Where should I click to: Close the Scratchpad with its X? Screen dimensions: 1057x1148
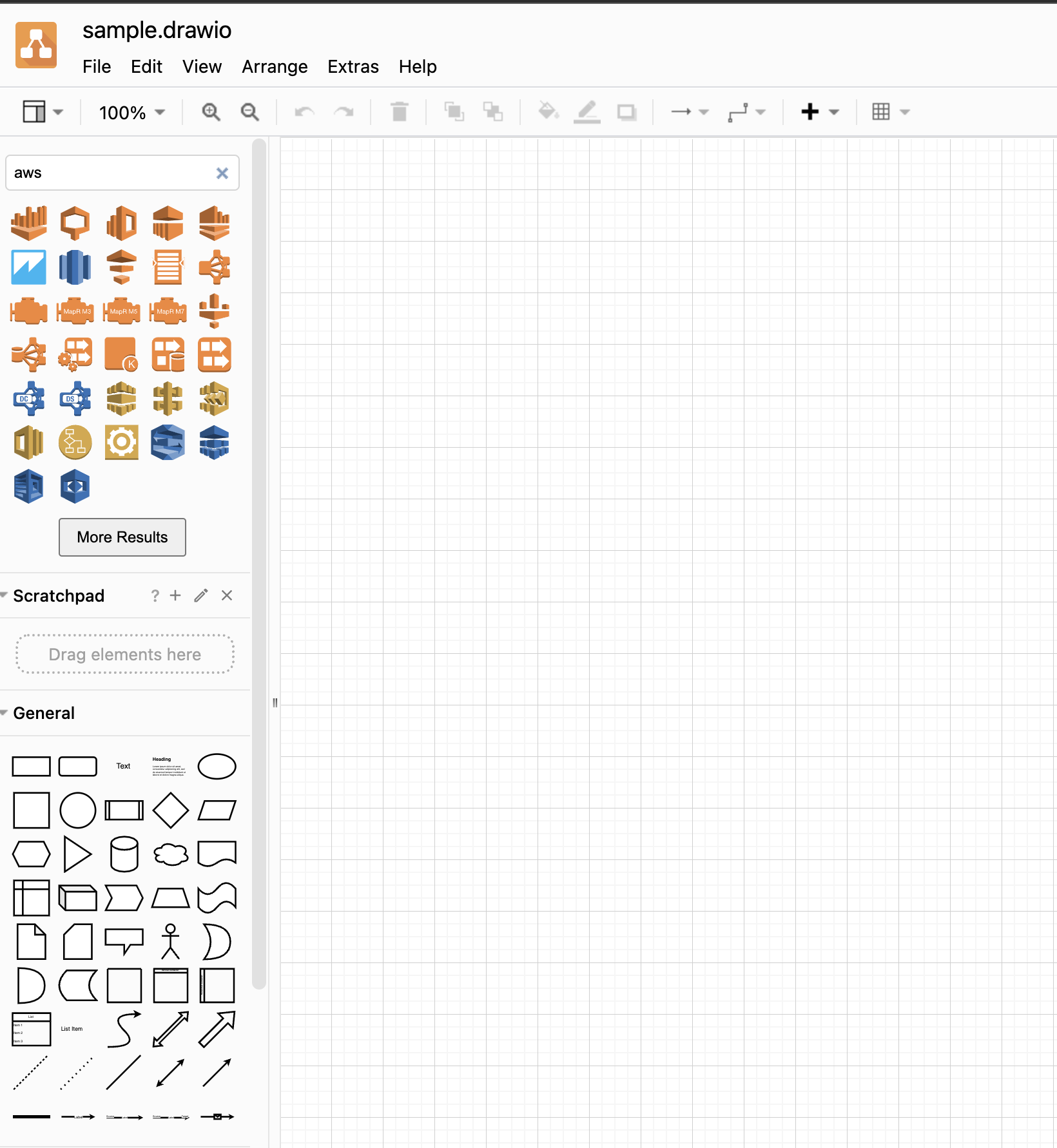pos(227,595)
